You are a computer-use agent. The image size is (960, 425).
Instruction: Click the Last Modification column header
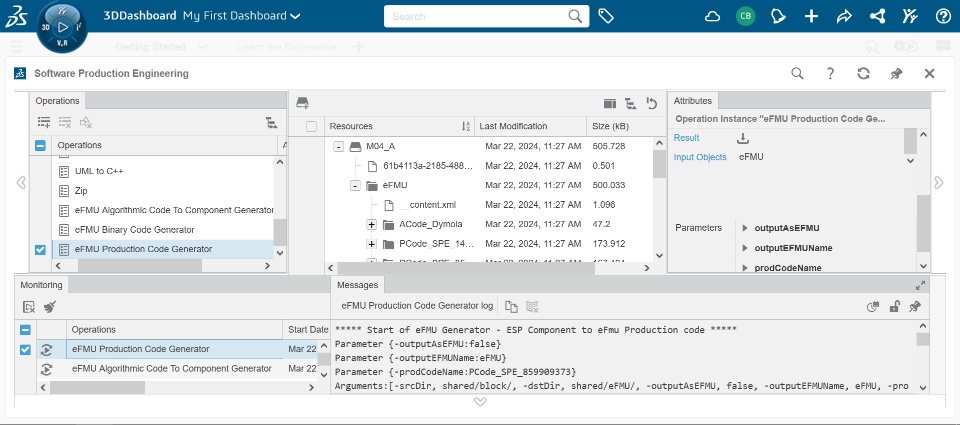tap(530, 126)
